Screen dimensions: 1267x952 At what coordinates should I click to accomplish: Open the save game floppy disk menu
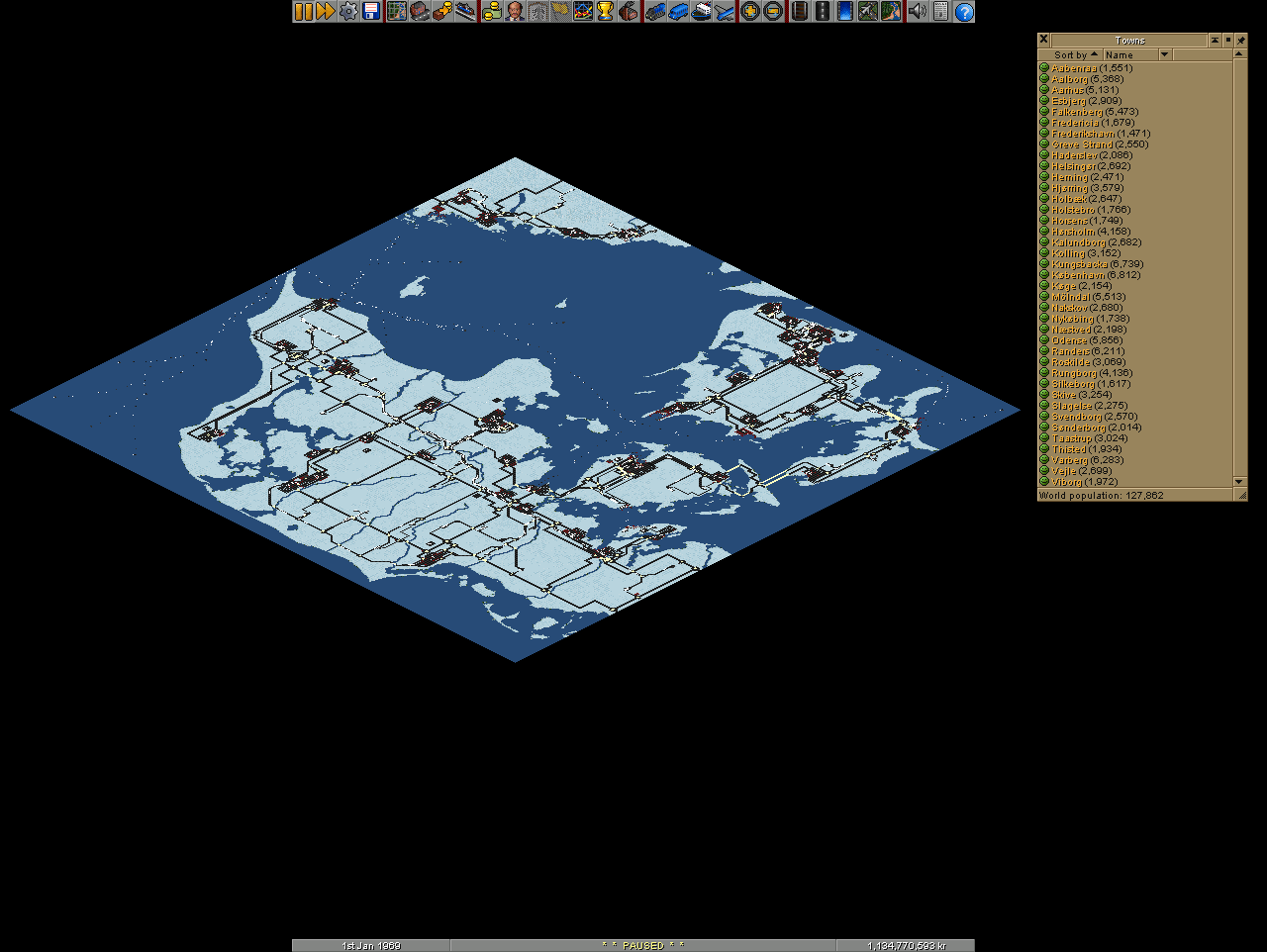click(372, 12)
